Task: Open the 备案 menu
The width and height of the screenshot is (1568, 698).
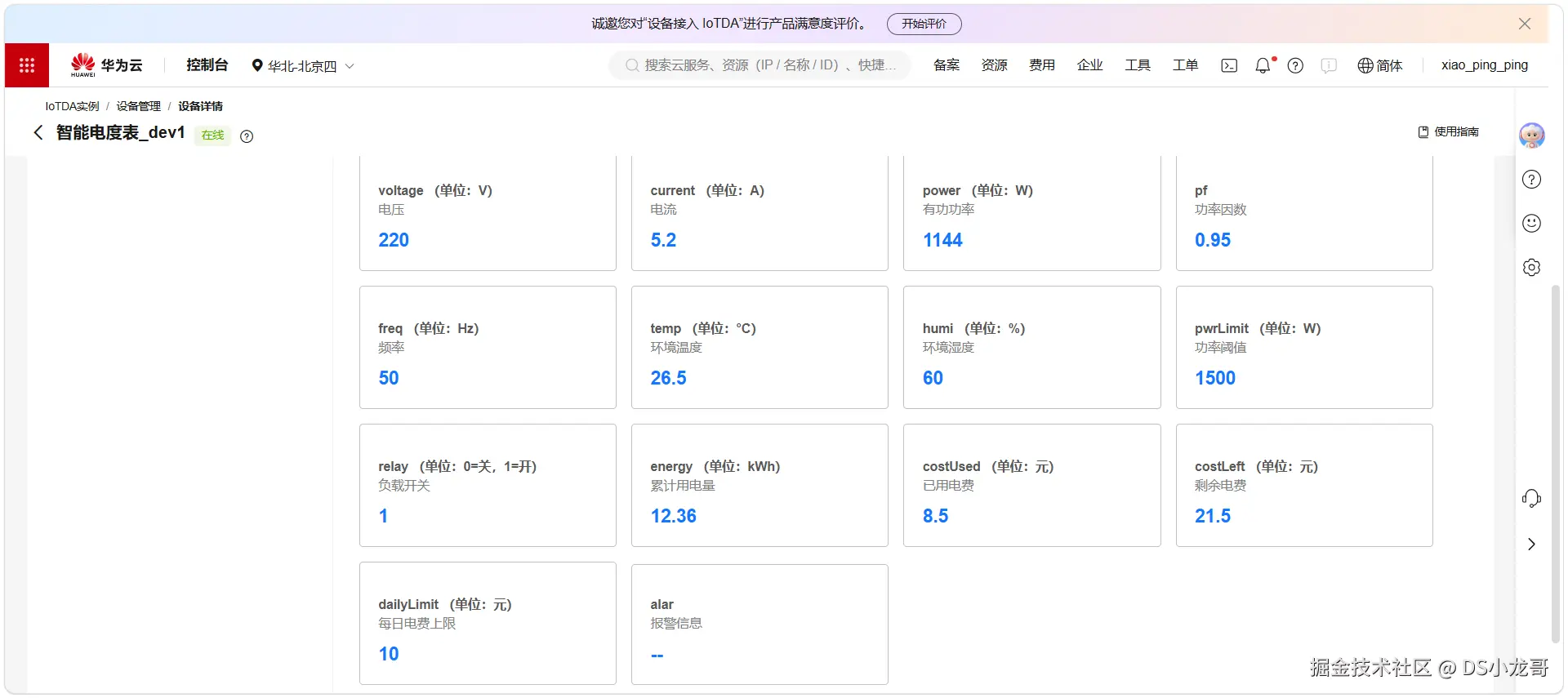Action: pos(947,65)
